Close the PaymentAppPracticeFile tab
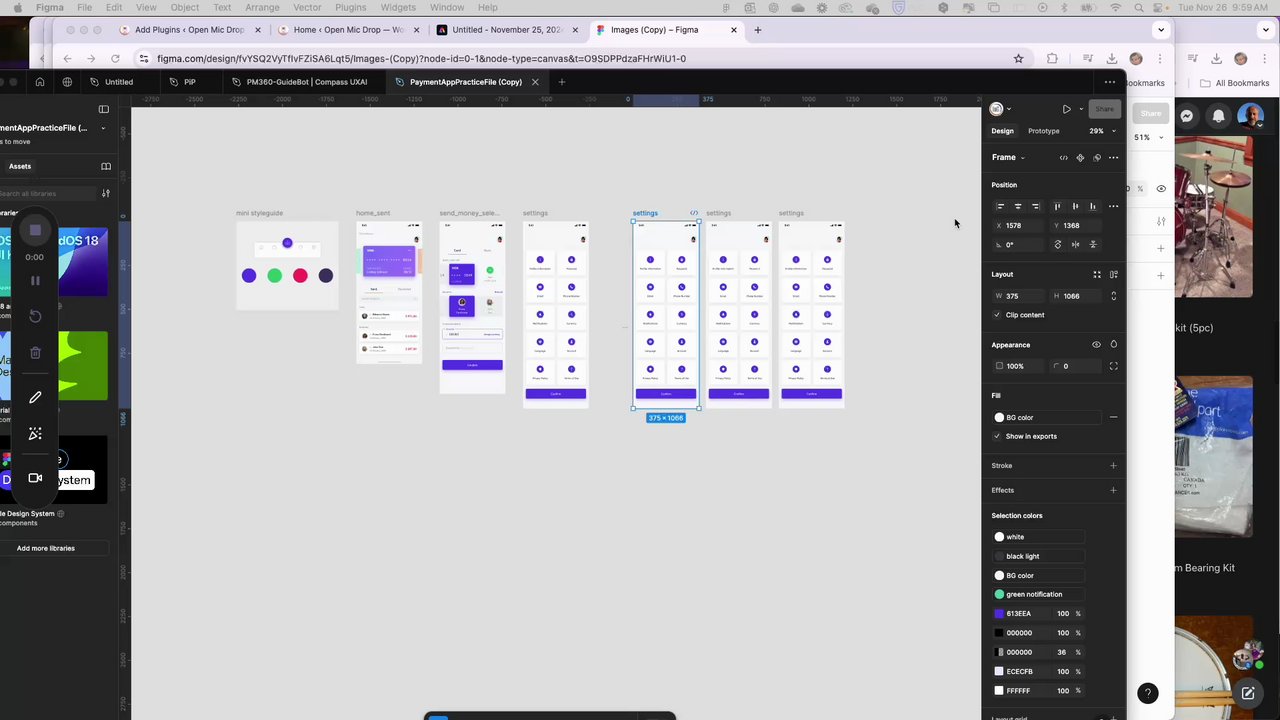 [x=535, y=82]
